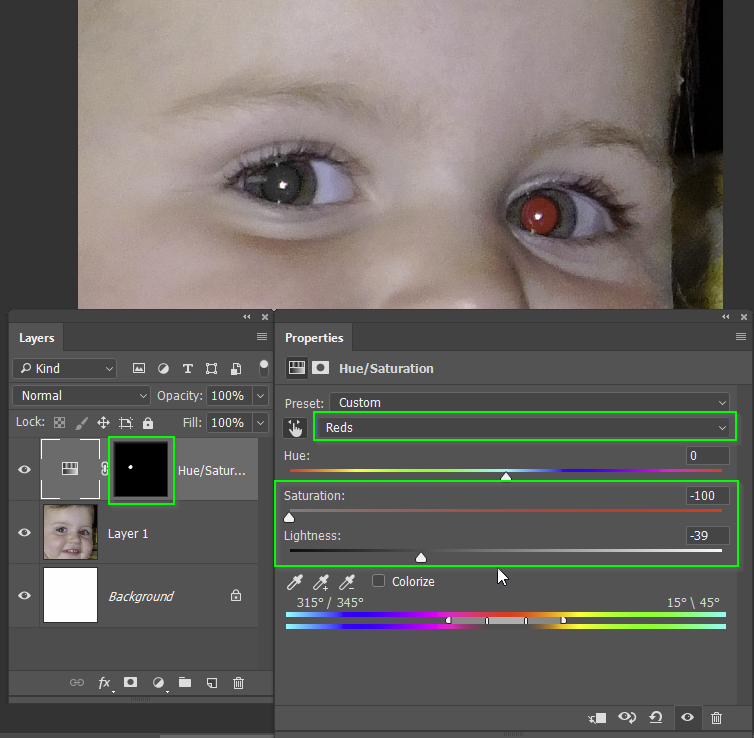Viewport: 754px width, 738px height.
Task: Hide the Layer 1 layer
Action: 25,533
